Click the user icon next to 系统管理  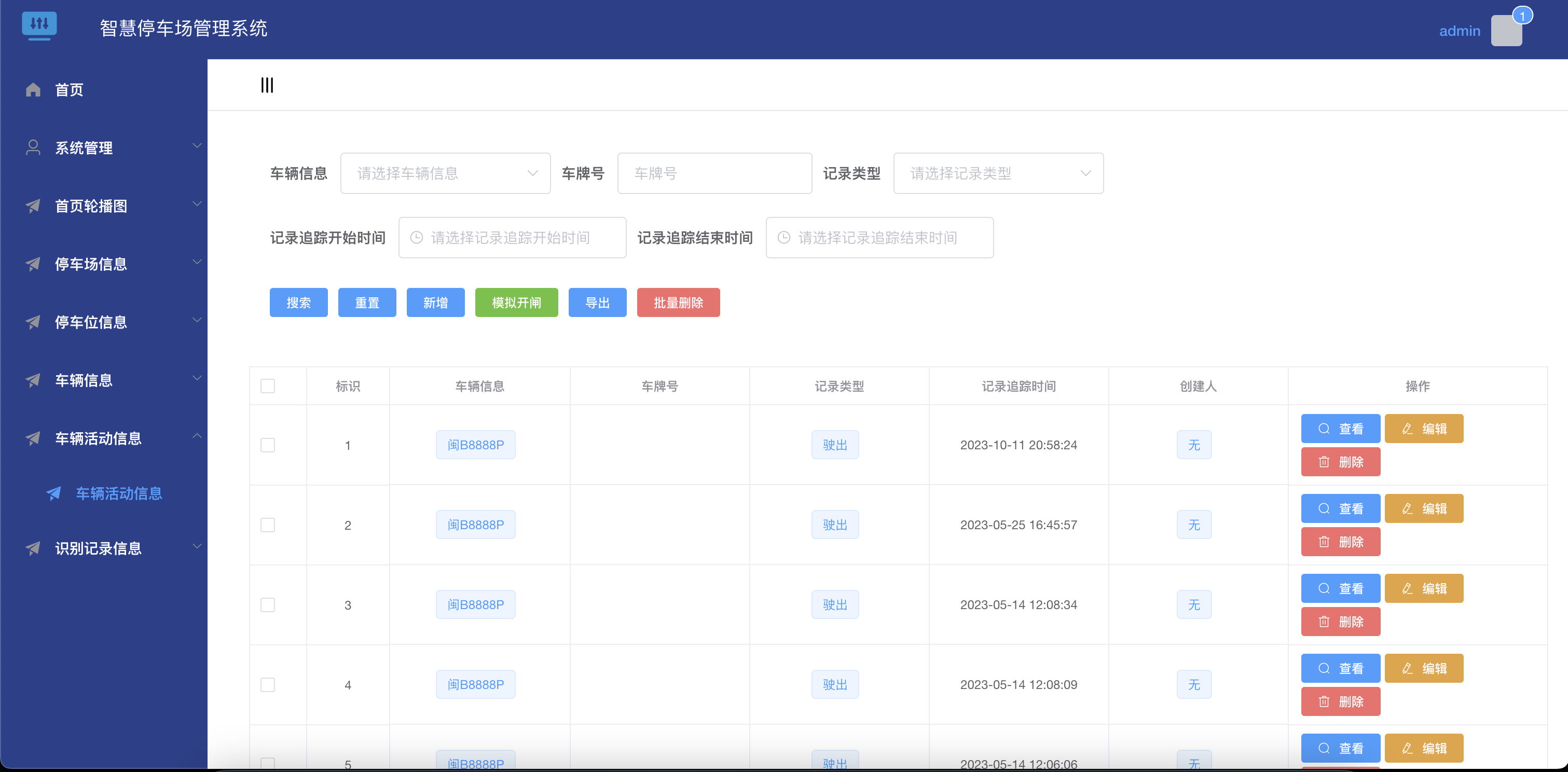[34, 148]
